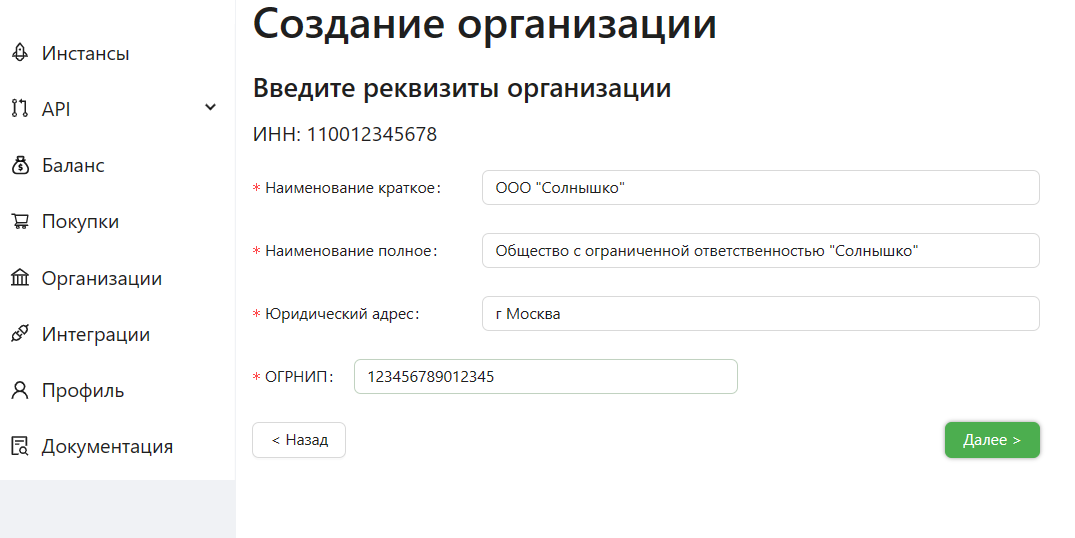The height and width of the screenshot is (538, 1075).
Task: Open the Покупки page label
Action: (80, 222)
